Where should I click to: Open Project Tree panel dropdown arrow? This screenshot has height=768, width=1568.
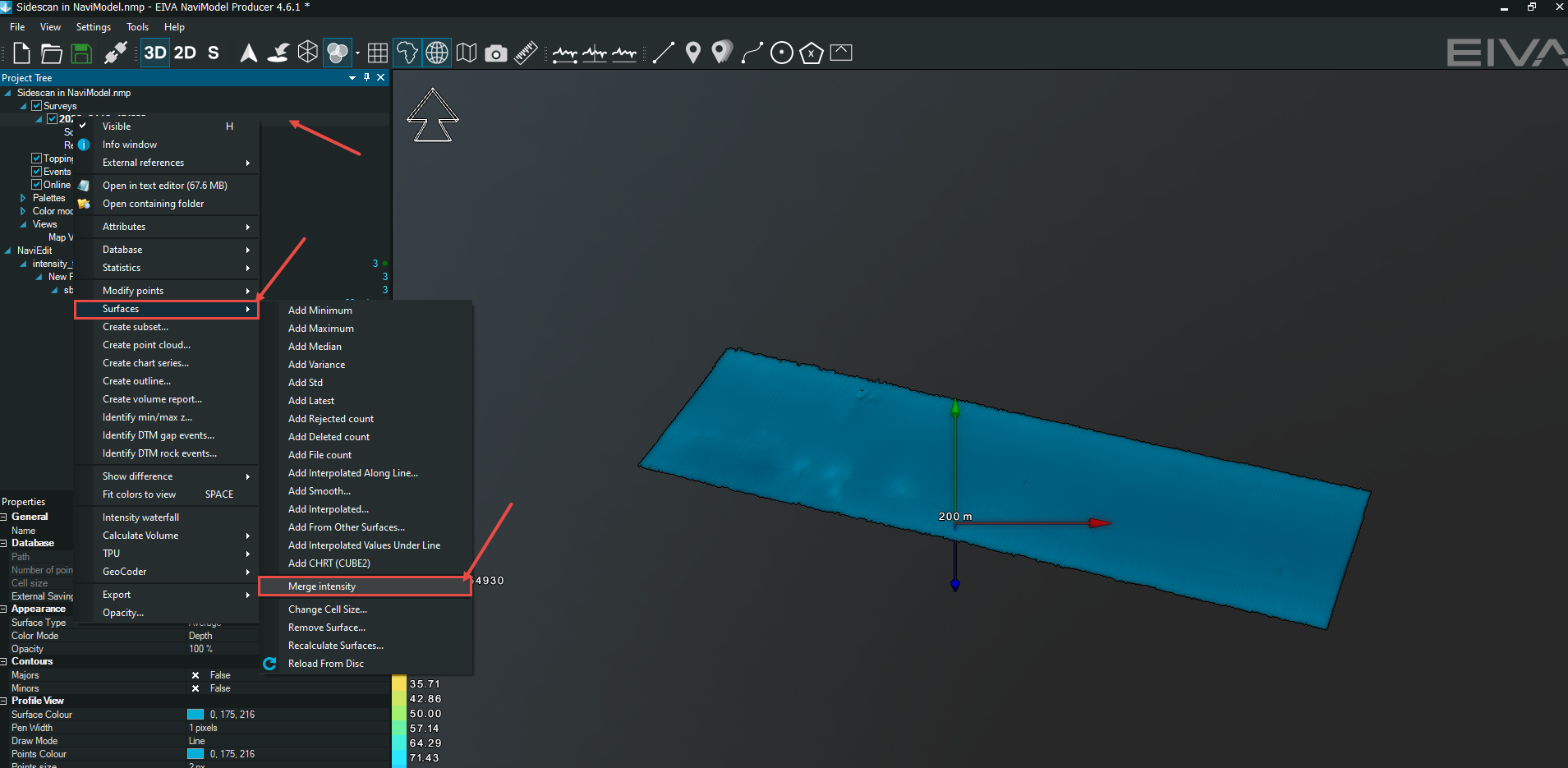[x=352, y=78]
